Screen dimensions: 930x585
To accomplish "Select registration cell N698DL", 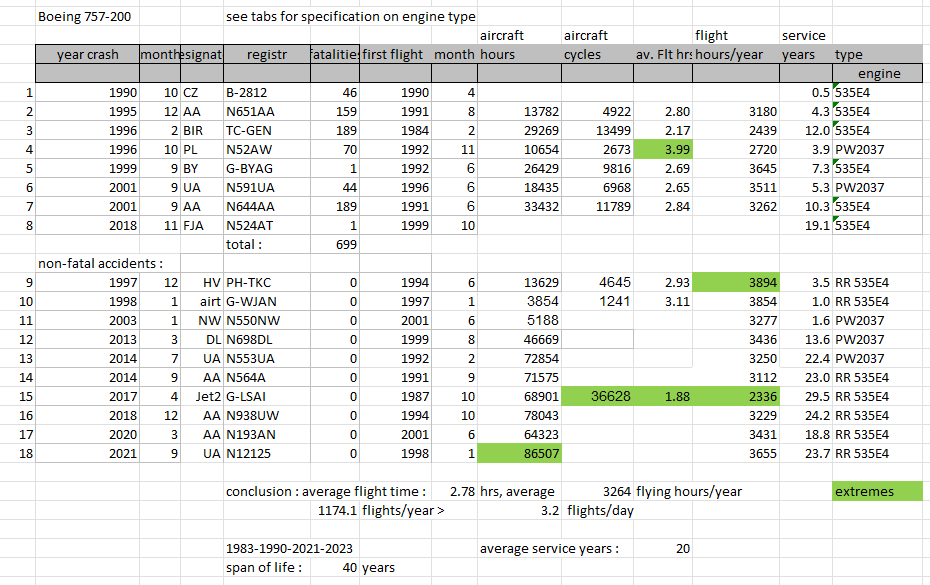I will pos(267,339).
